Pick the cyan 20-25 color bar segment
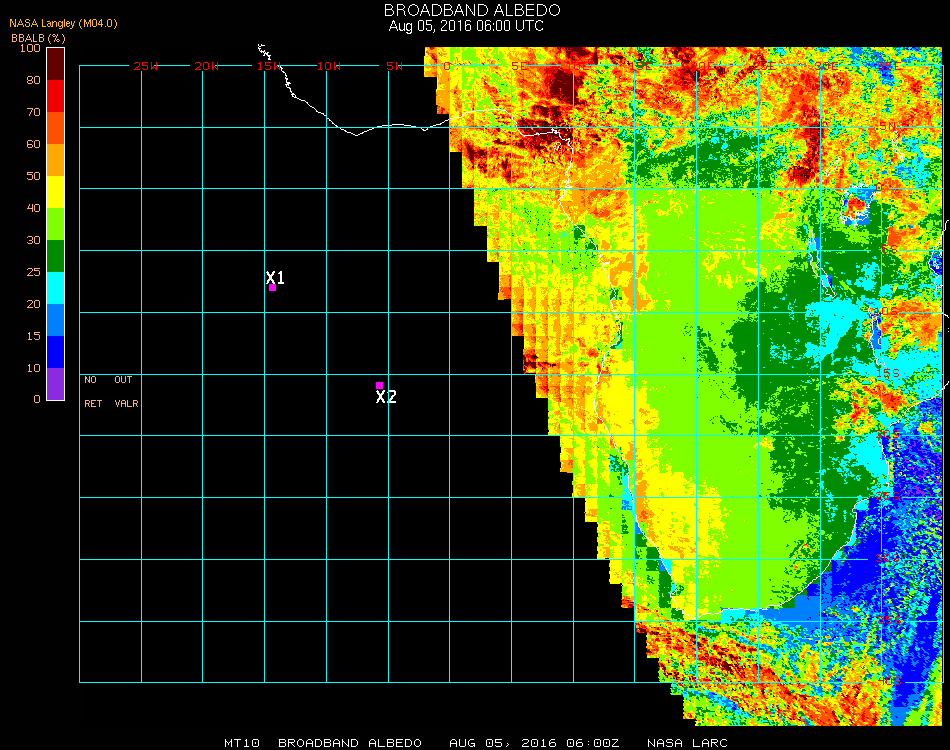Screen dimensions: 950x750 tap(55, 288)
